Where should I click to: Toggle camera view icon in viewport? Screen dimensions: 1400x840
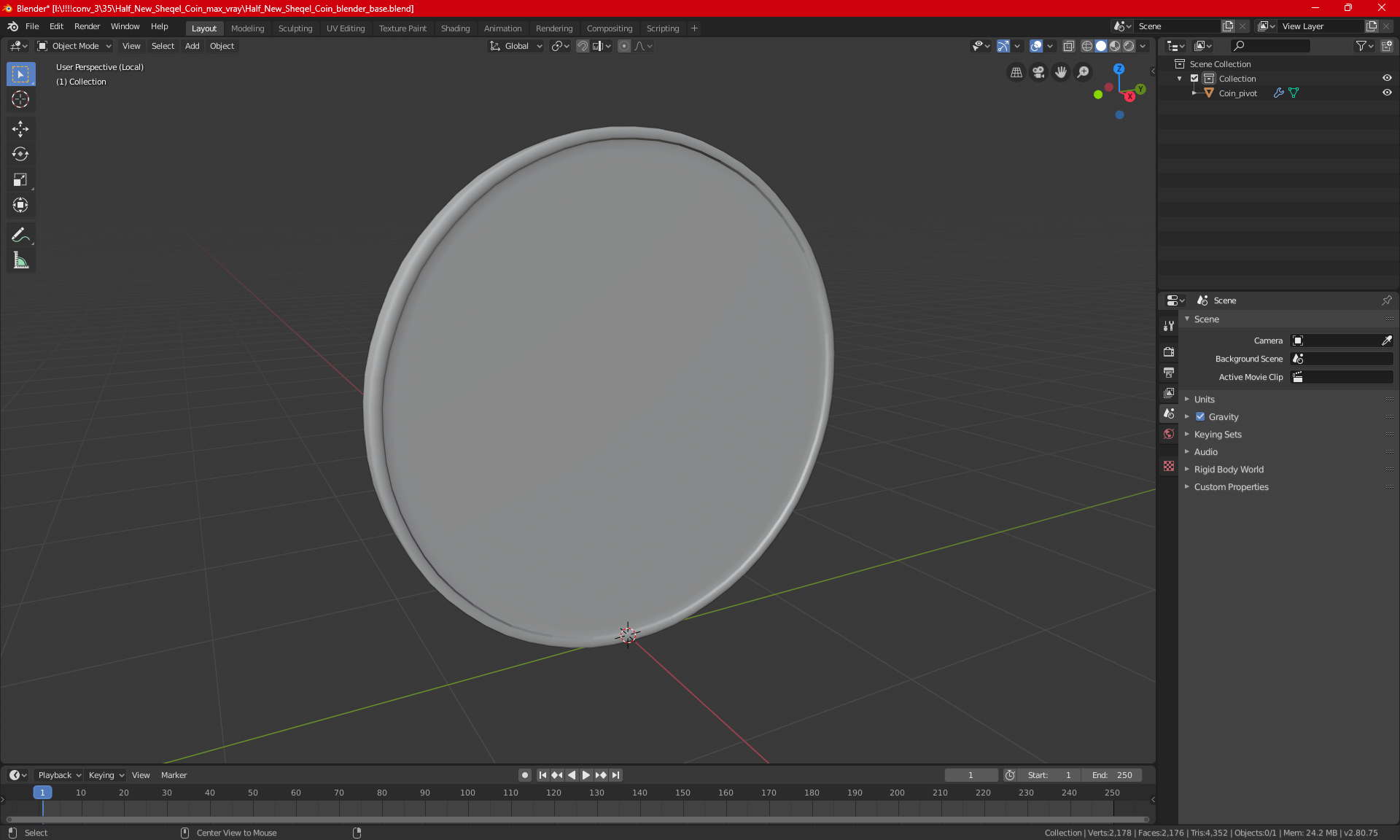1038,72
